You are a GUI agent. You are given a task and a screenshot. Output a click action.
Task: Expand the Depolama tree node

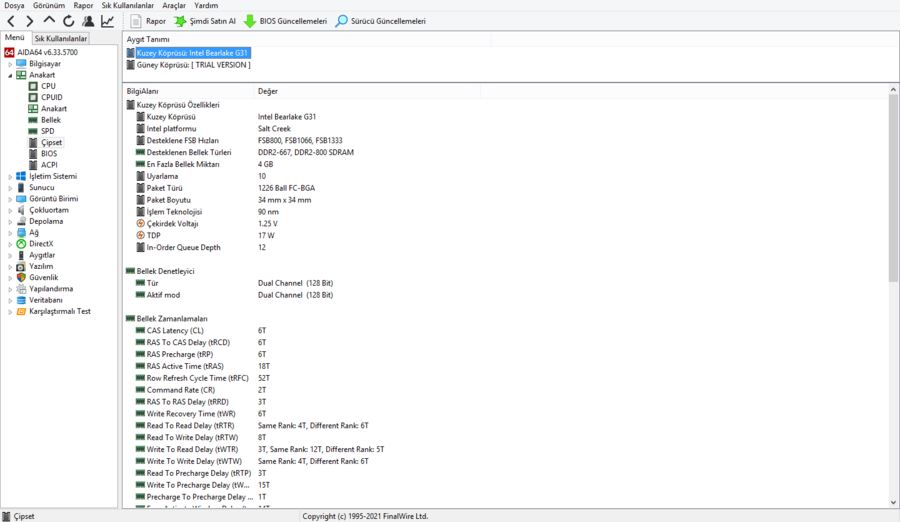pos(10,222)
